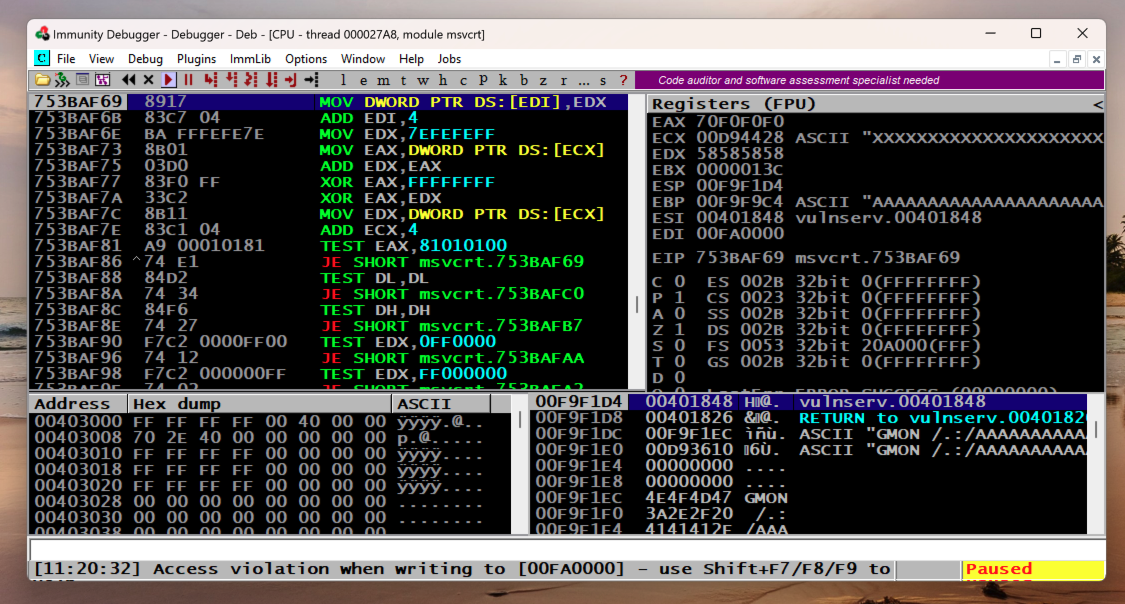1125x604 pixels.
Task: Open the script list window icon
Action: coord(83,80)
